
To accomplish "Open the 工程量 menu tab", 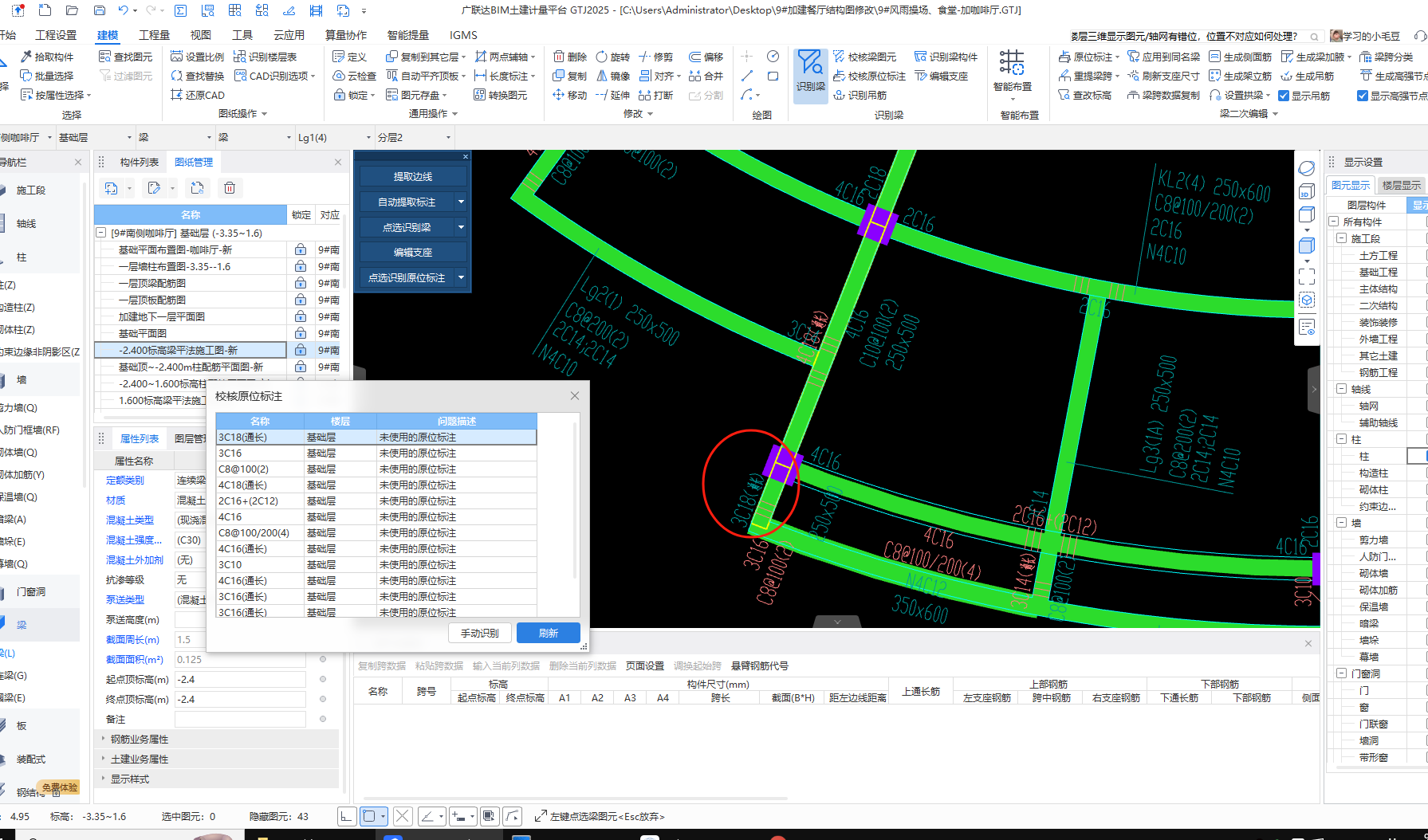I will click(154, 35).
